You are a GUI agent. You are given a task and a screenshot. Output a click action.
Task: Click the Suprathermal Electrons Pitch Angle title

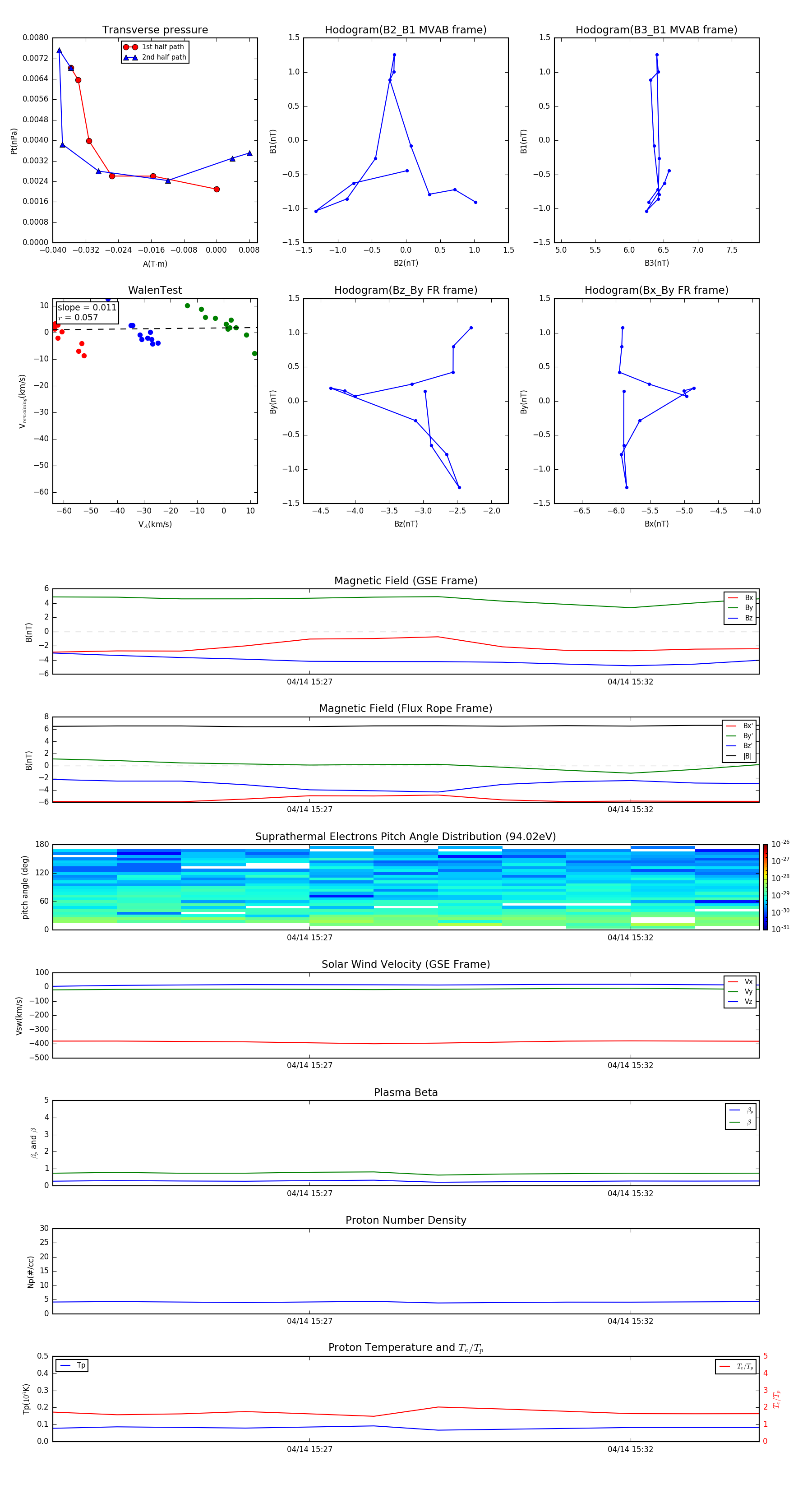(x=406, y=837)
